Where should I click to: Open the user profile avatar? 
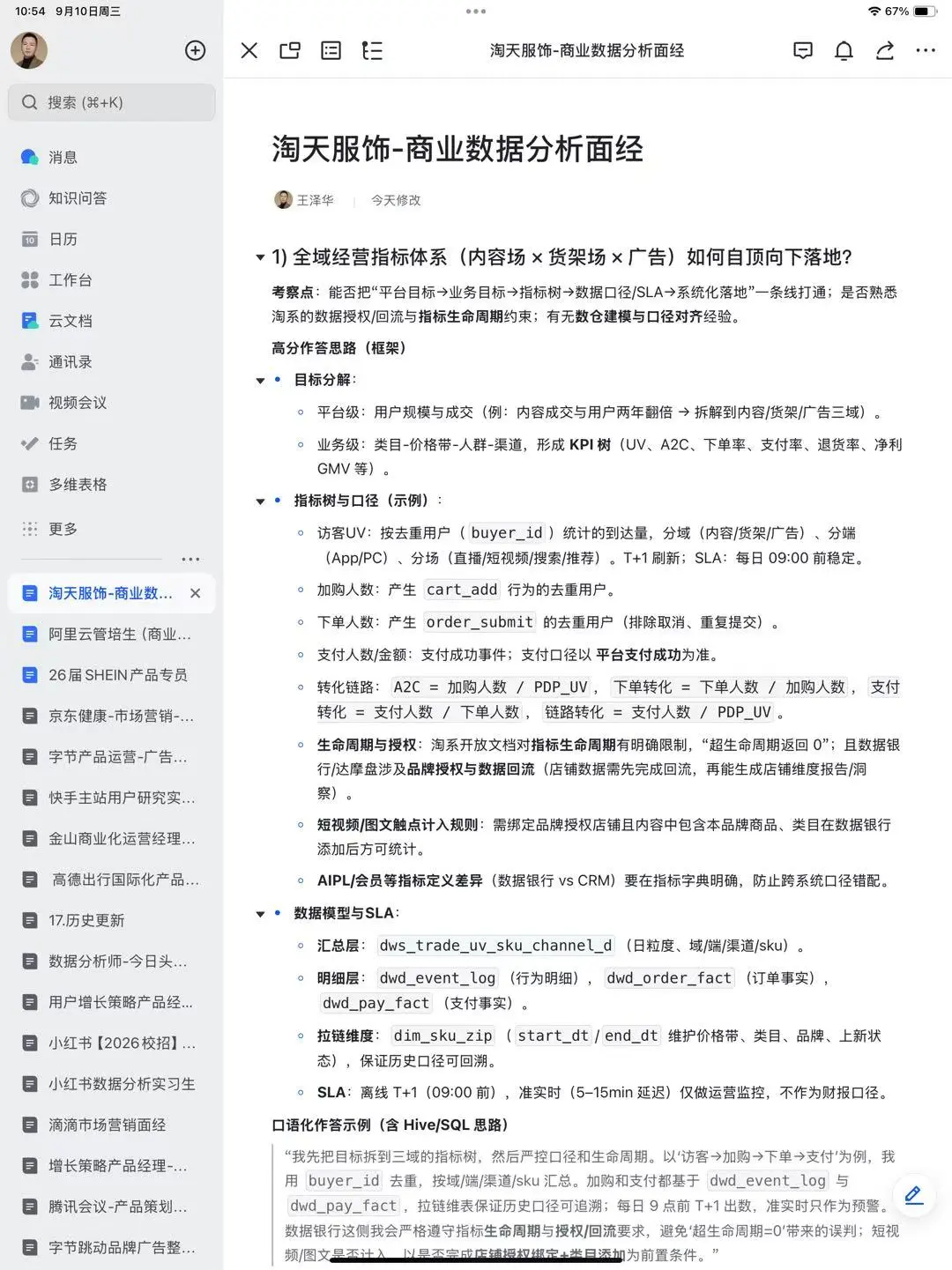pyautogui.click(x=29, y=50)
